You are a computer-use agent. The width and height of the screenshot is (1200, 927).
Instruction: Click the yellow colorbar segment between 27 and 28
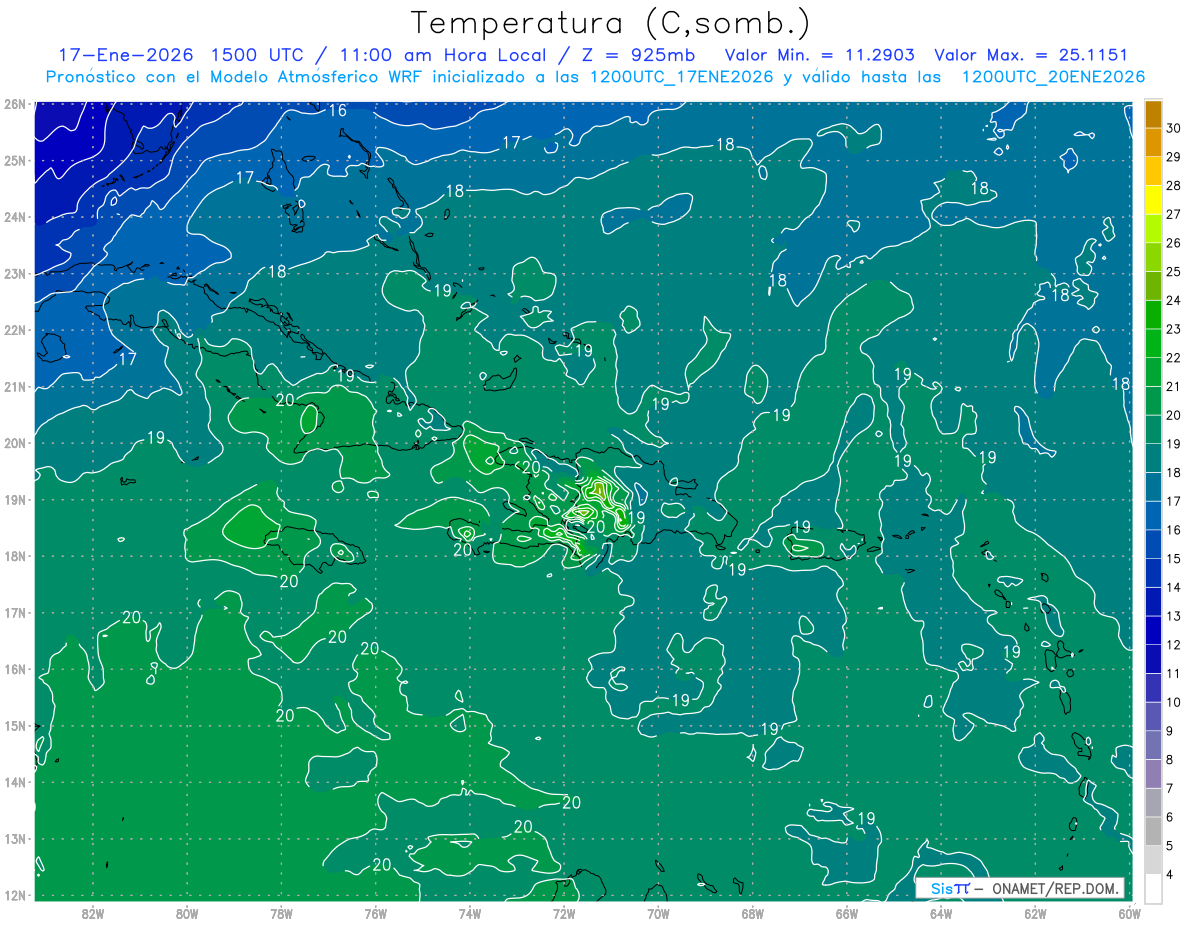pos(1153,200)
